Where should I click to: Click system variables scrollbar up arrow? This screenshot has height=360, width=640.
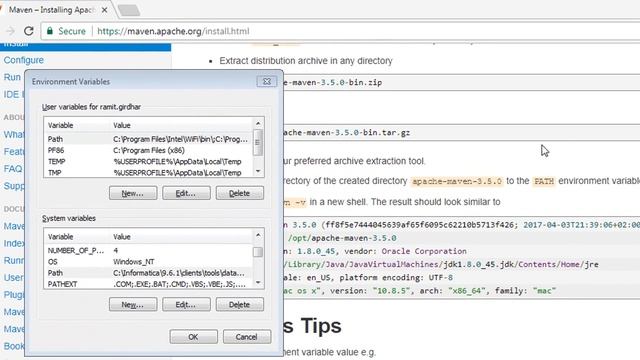click(x=258, y=235)
